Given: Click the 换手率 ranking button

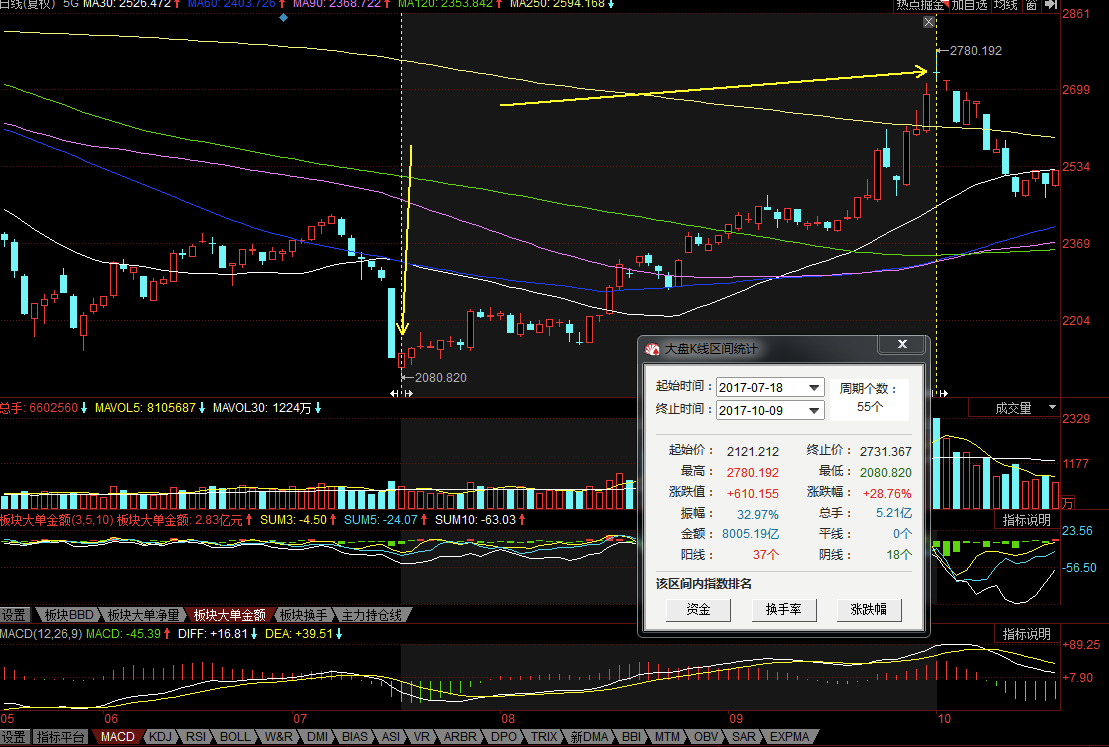Looking at the screenshot, I should pos(783,609).
